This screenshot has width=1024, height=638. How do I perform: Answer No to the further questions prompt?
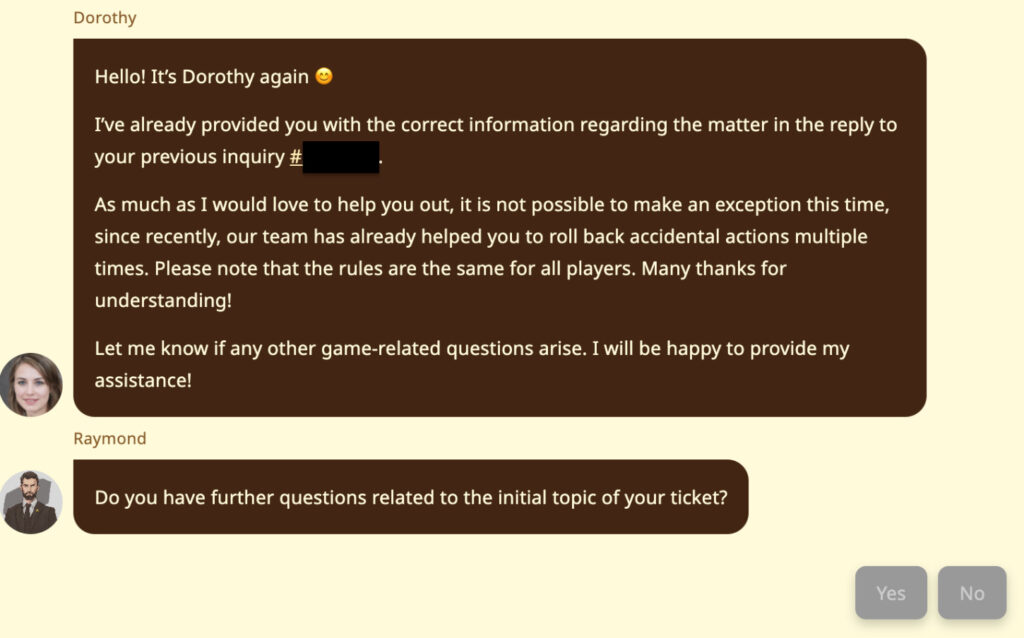[x=972, y=592]
